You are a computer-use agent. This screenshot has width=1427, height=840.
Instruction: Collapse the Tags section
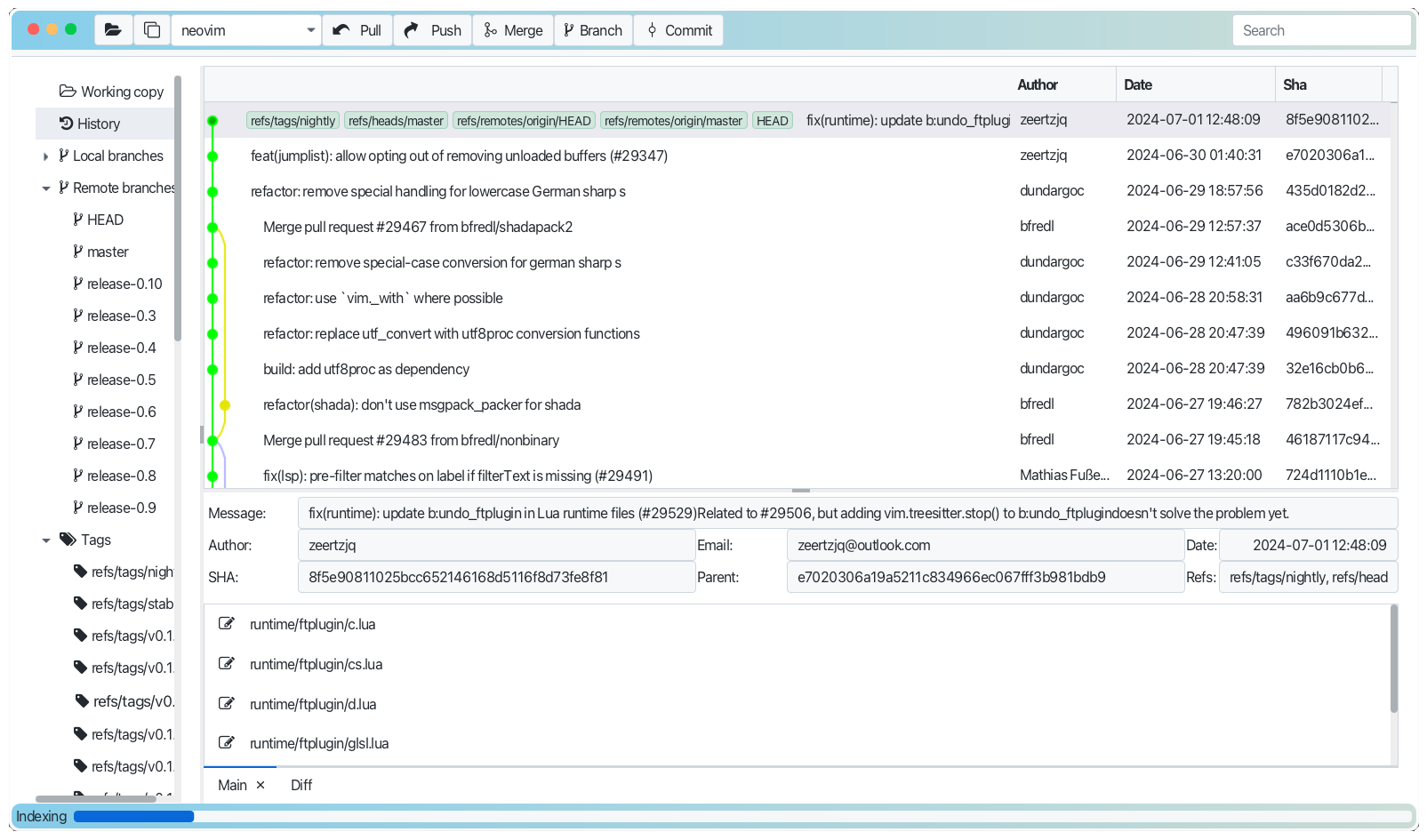coord(45,540)
